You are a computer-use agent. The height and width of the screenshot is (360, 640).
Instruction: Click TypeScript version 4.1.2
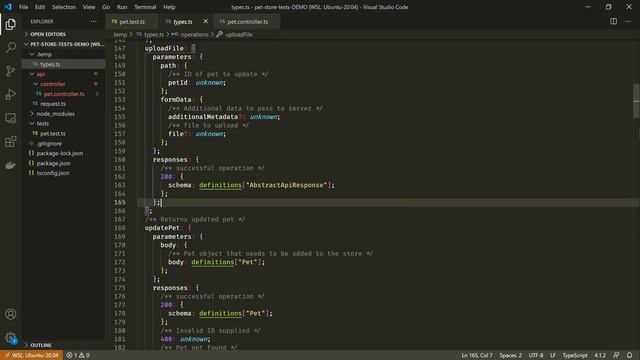tap(600, 355)
